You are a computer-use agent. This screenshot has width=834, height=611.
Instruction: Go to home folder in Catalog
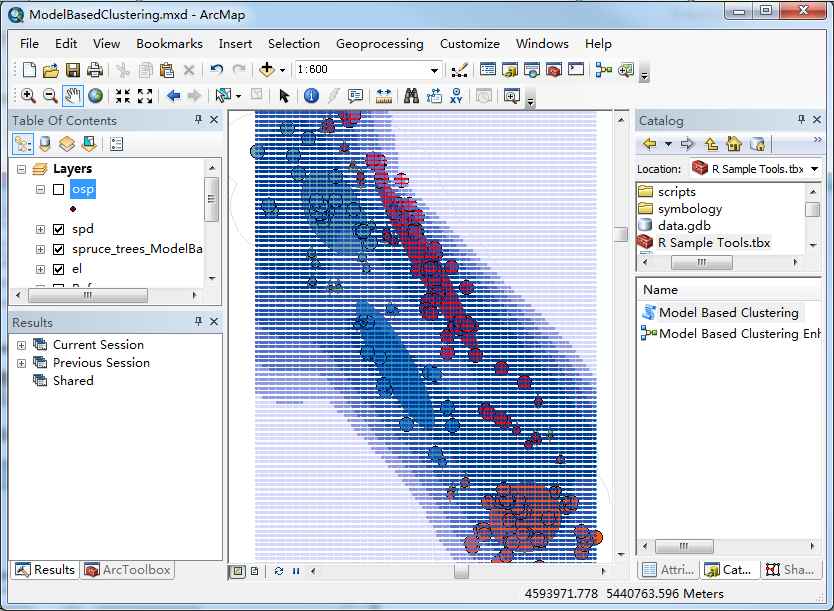[x=734, y=144]
